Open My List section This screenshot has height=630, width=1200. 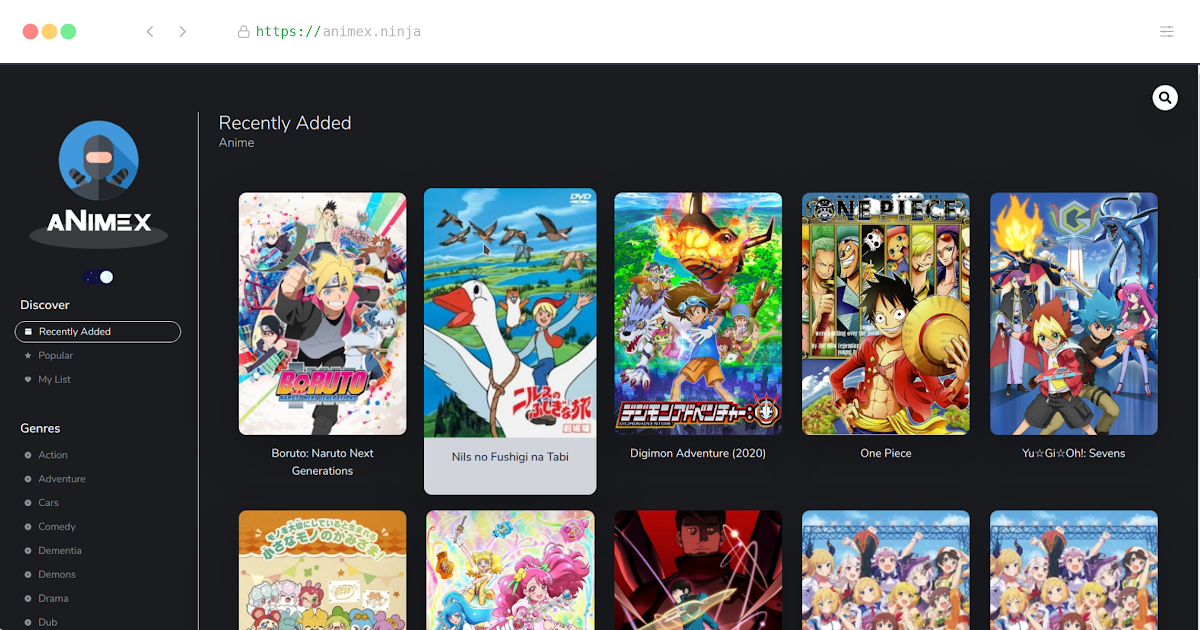(54, 380)
